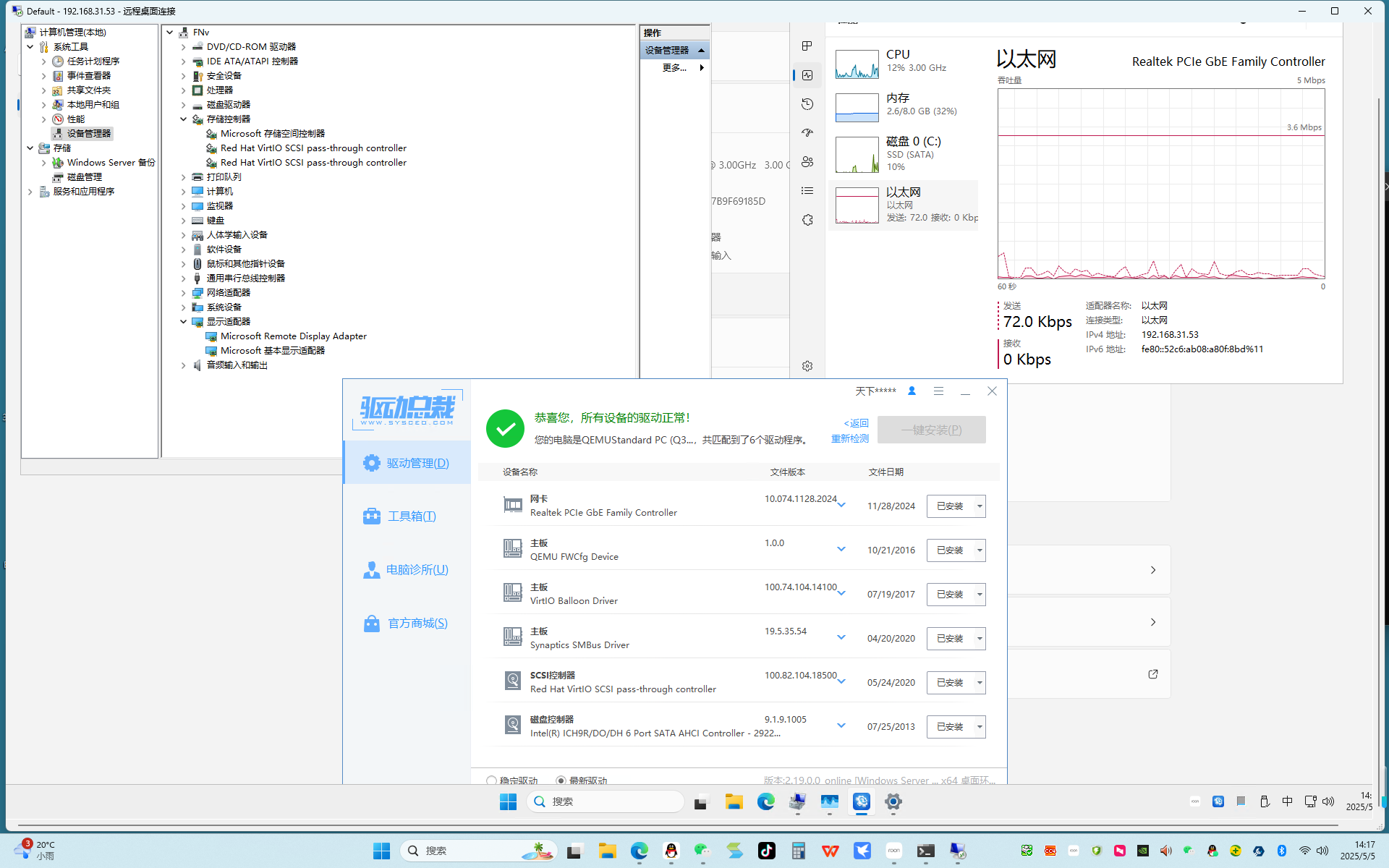Viewport: 1389px width, 868px height.
Task: Open the 驱动管理(D) tab
Action: tap(407, 463)
